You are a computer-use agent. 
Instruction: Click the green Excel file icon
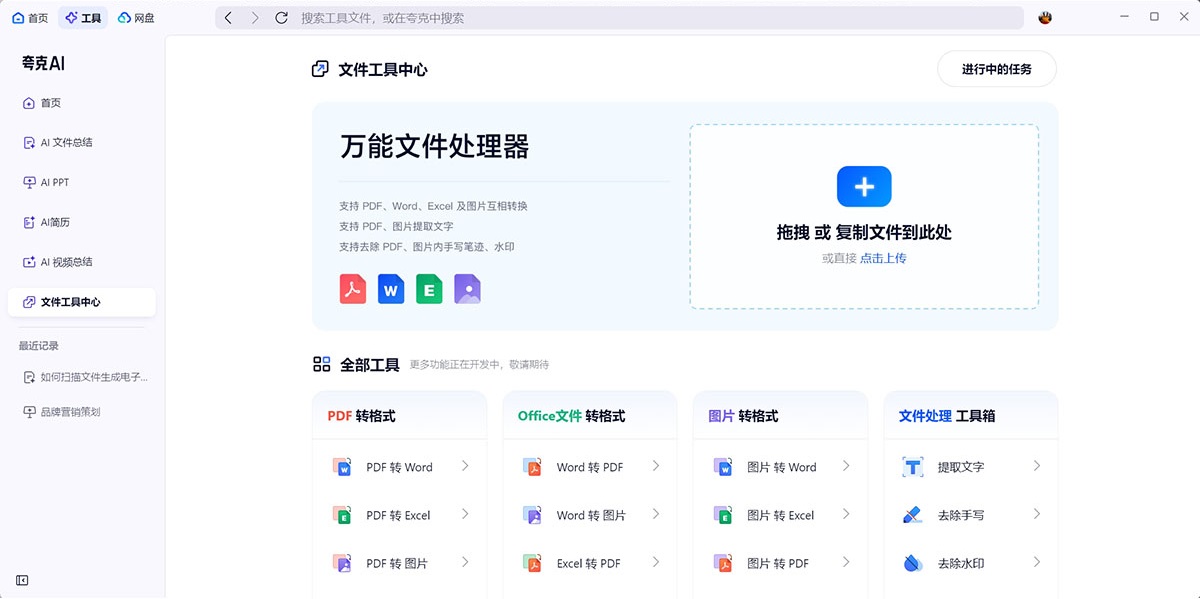tap(429, 289)
